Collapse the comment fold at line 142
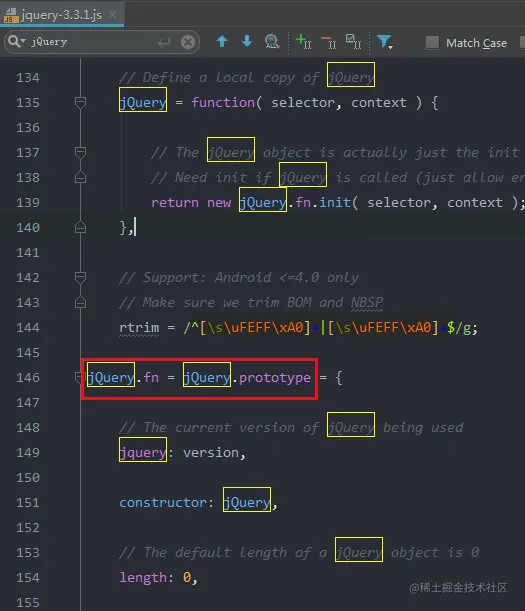Viewport: 525px width, 611px height. point(80,277)
